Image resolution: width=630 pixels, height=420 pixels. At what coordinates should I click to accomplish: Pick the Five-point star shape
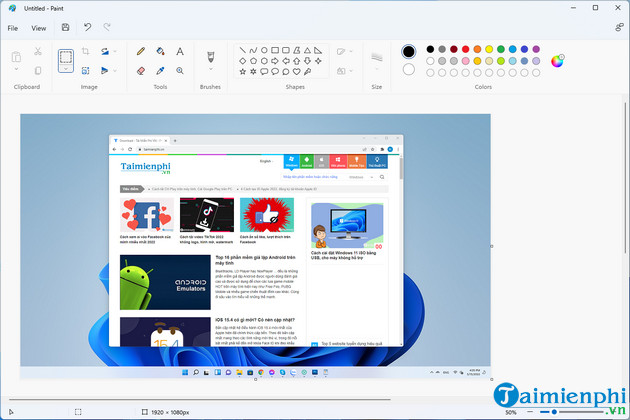coord(243,72)
